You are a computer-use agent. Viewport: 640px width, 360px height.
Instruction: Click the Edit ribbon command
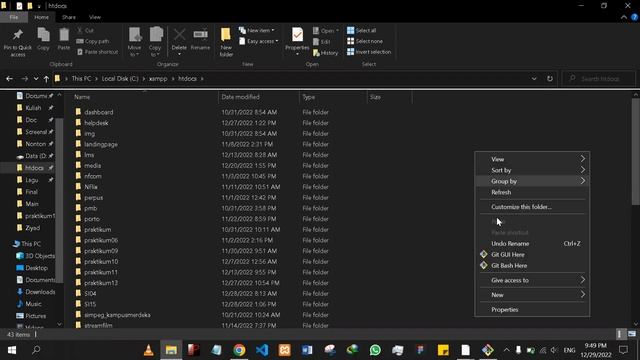(x=322, y=42)
